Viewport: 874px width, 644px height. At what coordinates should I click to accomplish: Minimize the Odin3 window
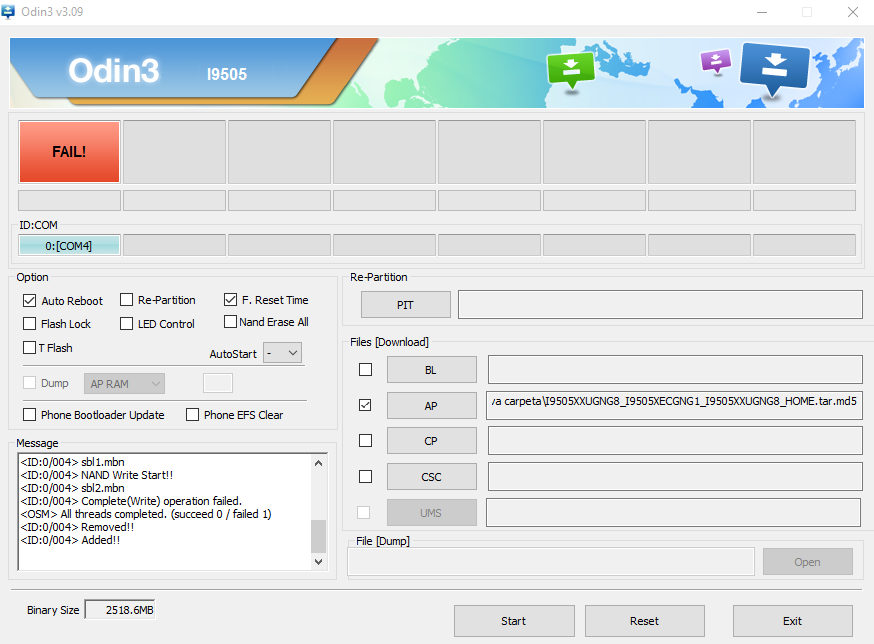click(762, 12)
